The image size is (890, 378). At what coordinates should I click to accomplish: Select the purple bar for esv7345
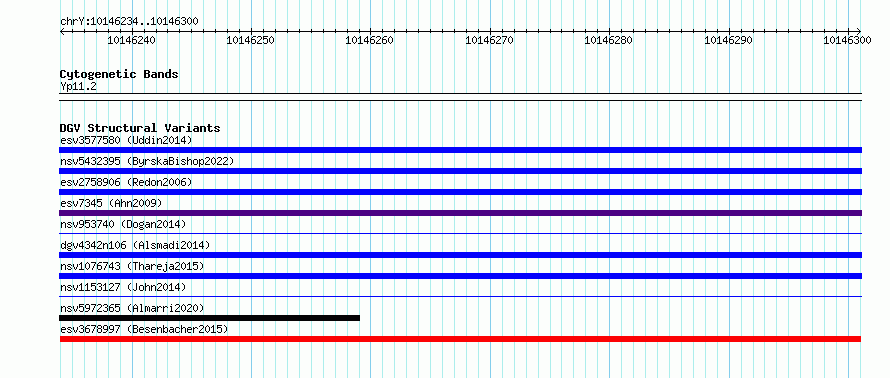coord(460,213)
